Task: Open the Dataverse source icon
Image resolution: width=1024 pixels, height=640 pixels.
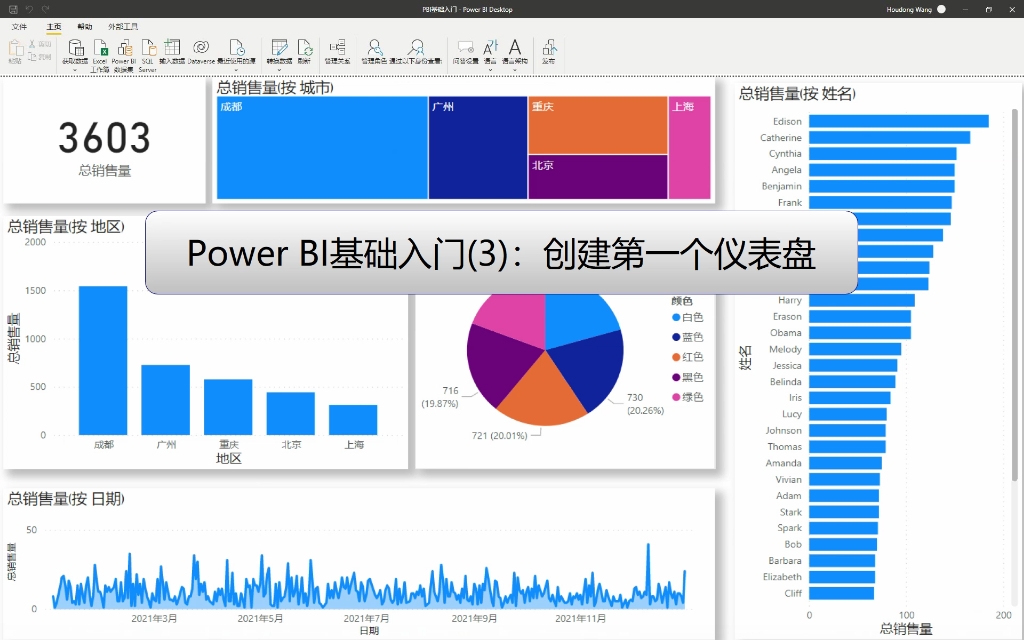Action: (x=201, y=47)
